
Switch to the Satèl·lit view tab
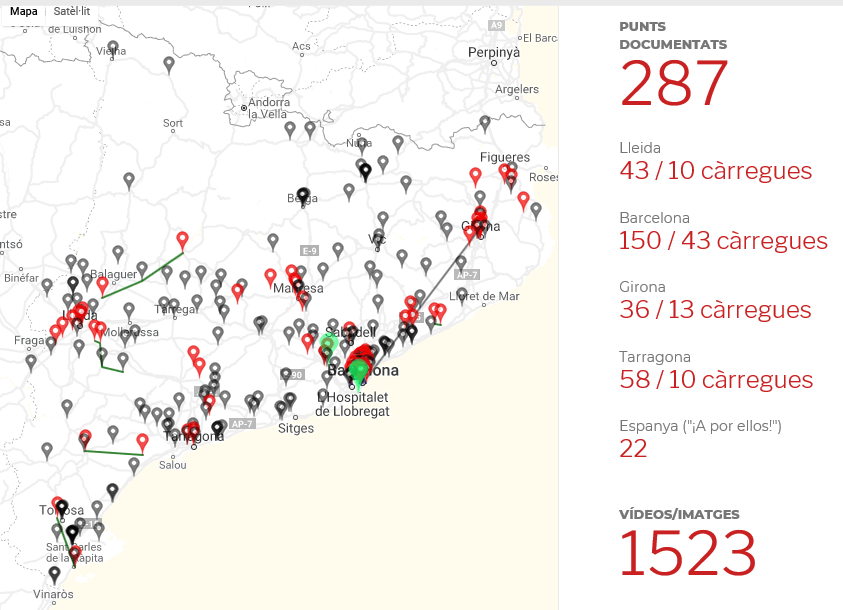[x=72, y=11]
